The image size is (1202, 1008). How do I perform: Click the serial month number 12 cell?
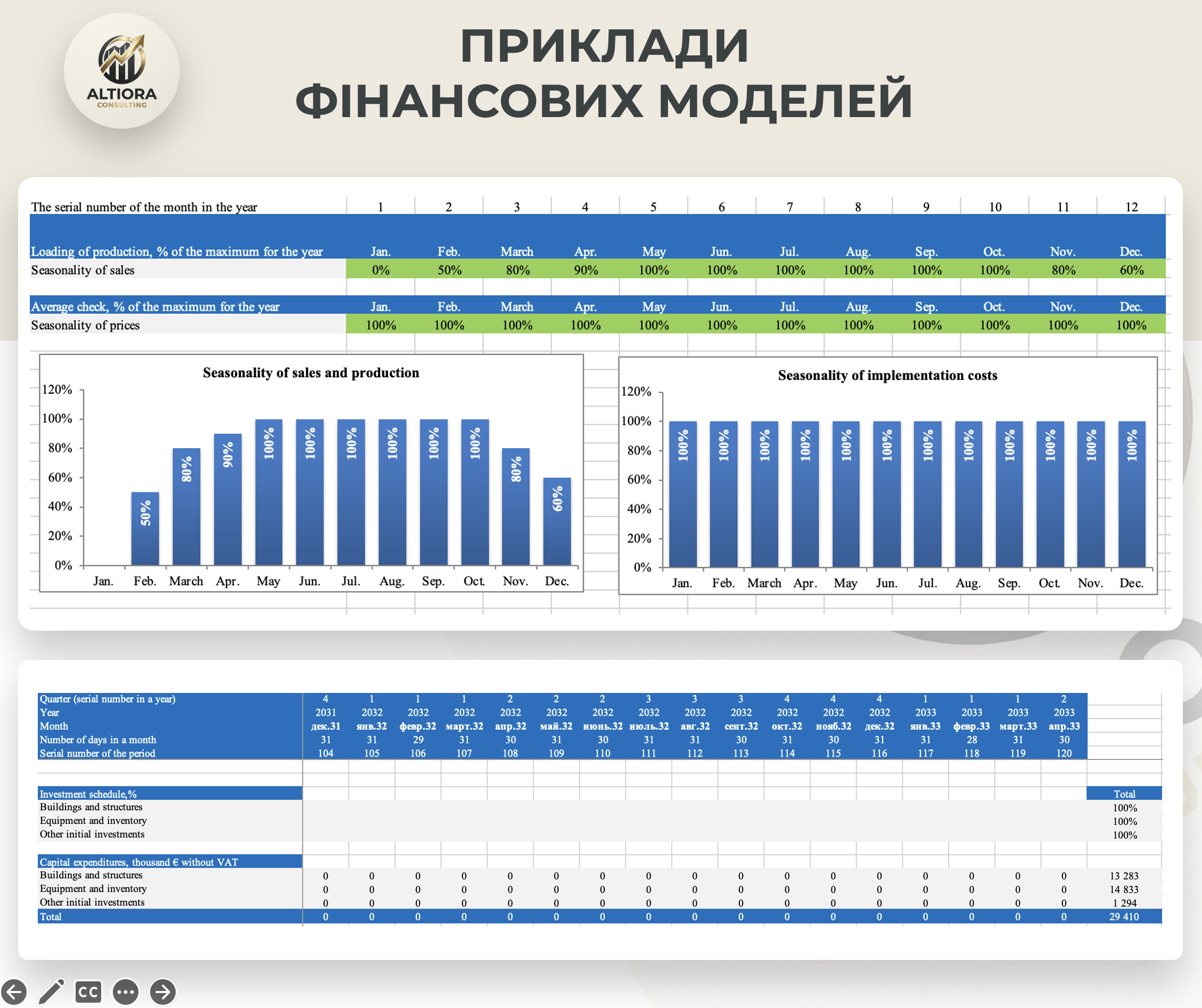1131,206
